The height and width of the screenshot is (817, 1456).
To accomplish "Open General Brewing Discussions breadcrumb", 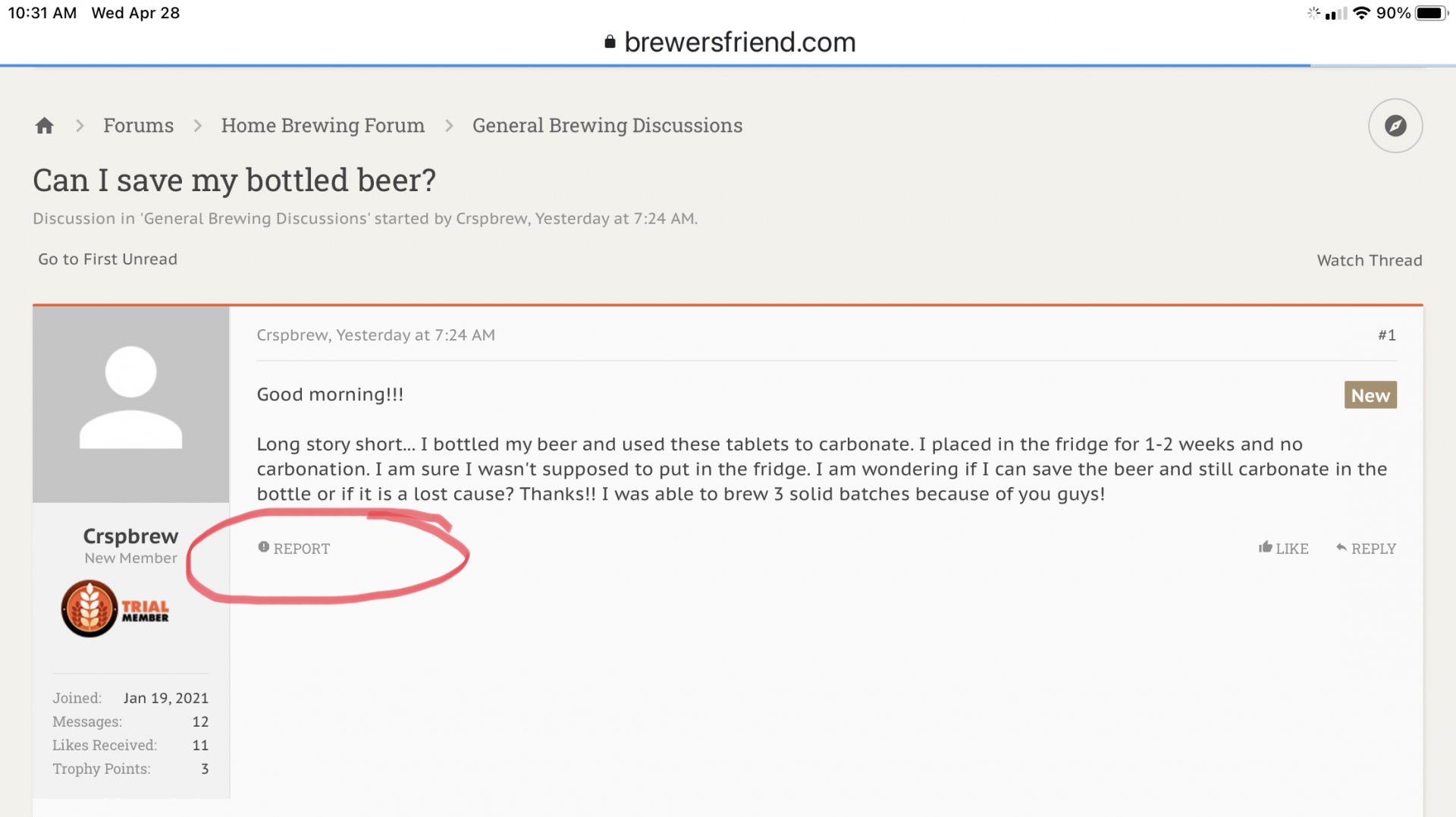I will pos(607,125).
